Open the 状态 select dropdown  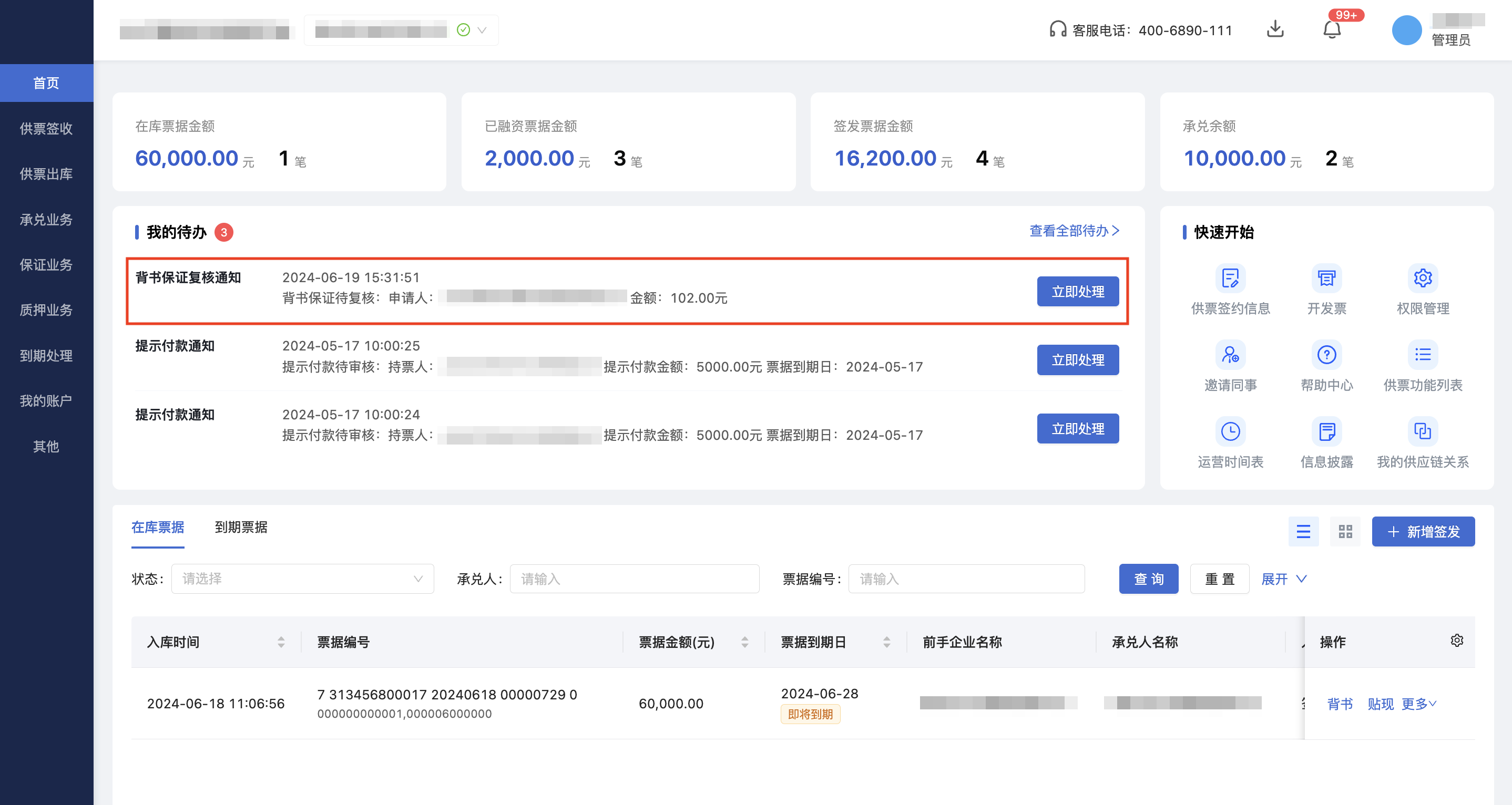click(x=302, y=579)
